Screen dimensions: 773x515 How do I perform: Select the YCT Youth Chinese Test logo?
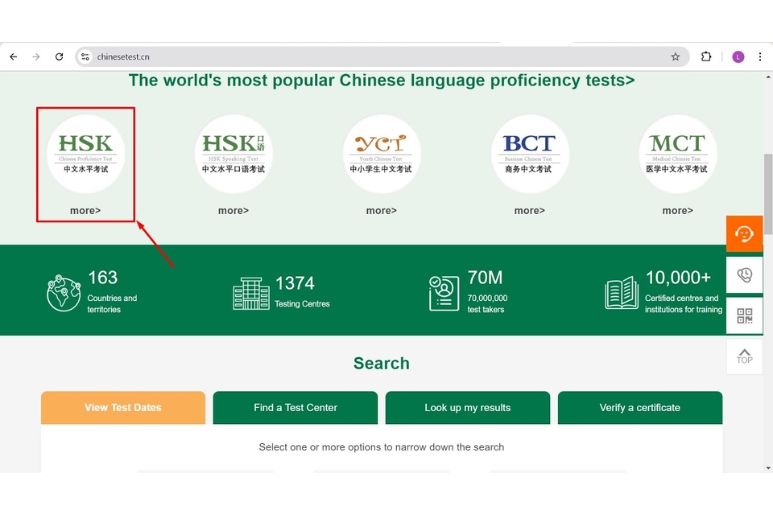coord(382,153)
